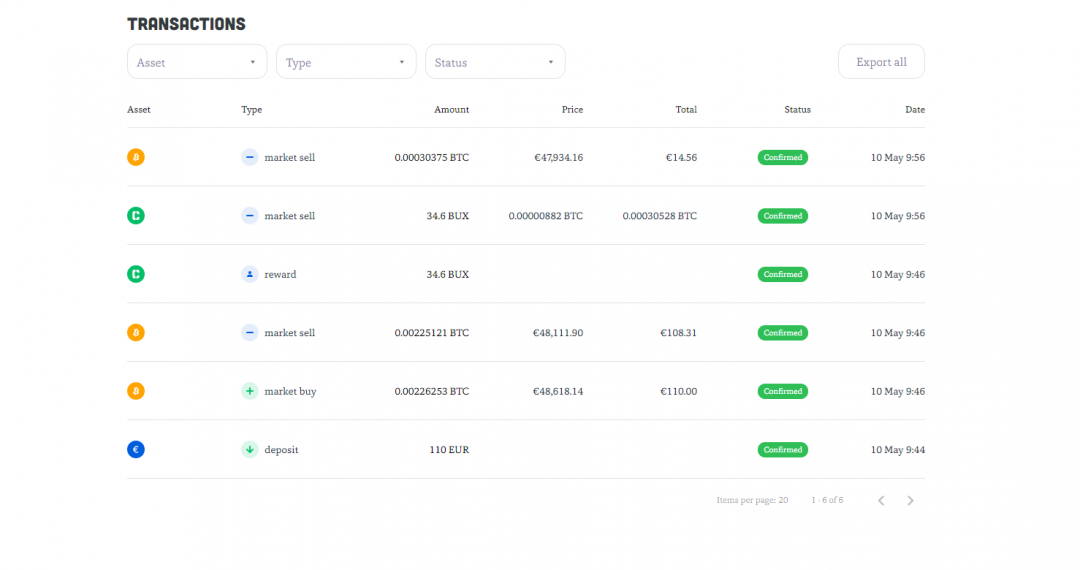Click the Confirmed badge in the deposit row
1080x570 pixels.
tap(782, 450)
